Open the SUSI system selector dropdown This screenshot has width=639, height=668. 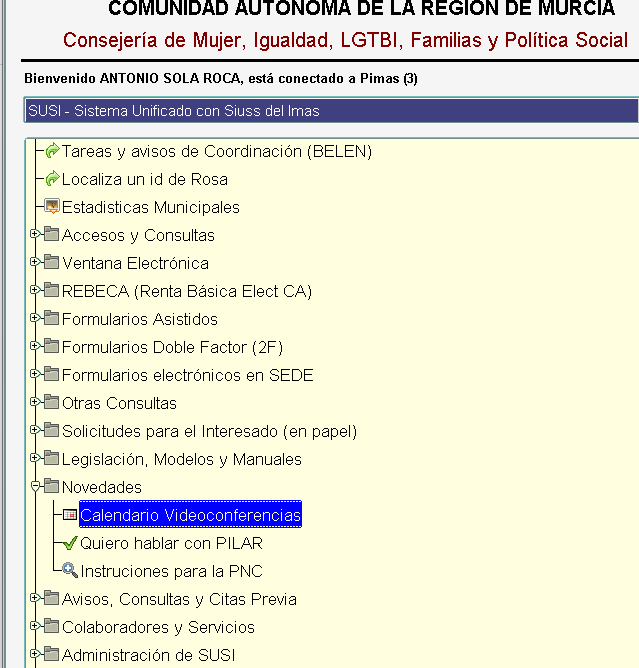330,111
